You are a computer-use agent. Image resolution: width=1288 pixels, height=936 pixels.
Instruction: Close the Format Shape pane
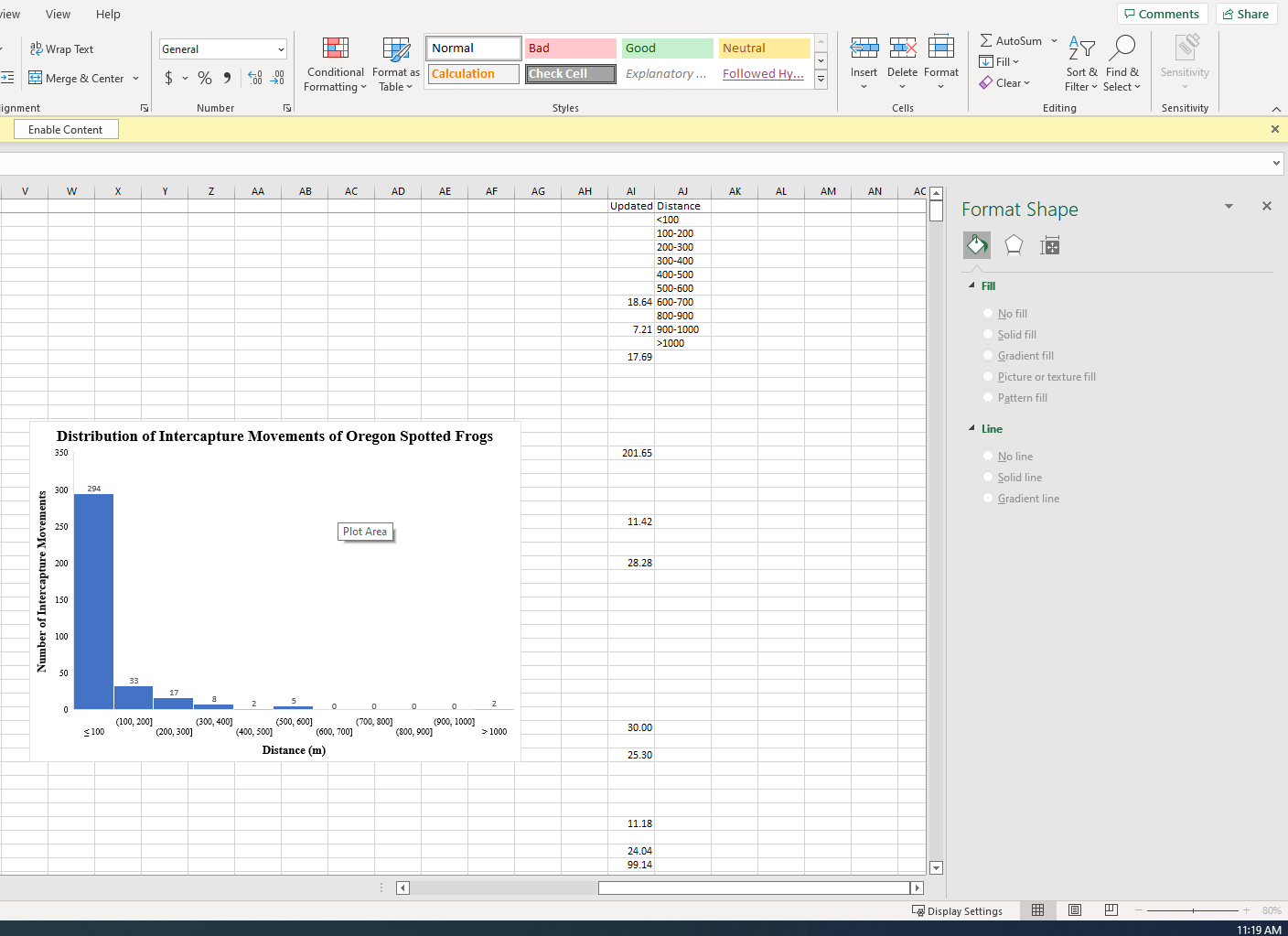1267,206
